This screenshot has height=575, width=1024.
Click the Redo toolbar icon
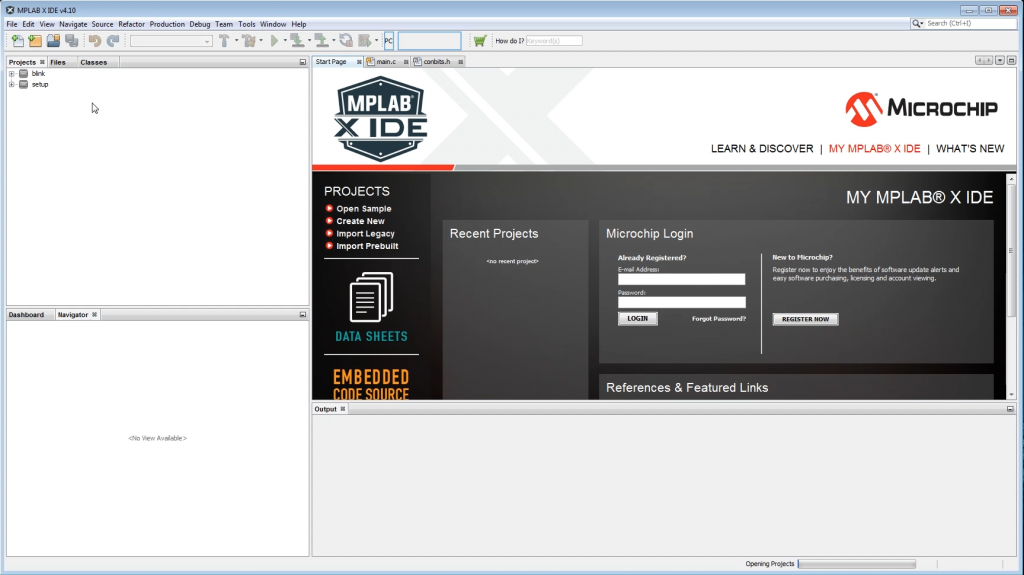pos(113,41)
